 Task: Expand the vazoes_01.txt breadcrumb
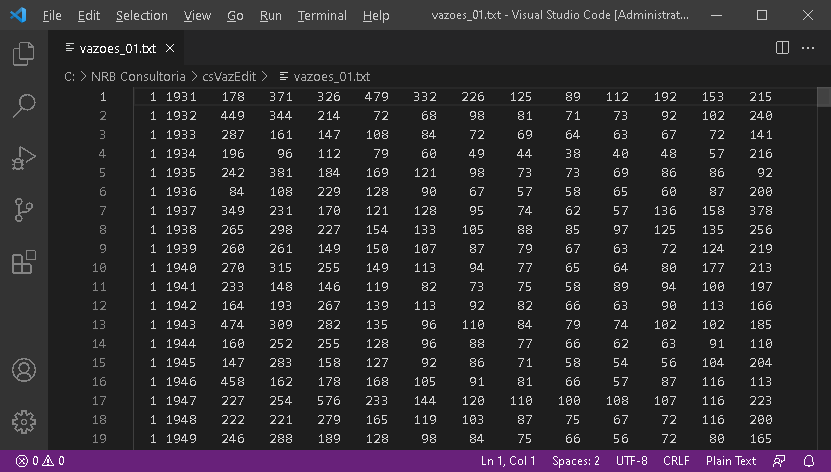tap(332, 76)
